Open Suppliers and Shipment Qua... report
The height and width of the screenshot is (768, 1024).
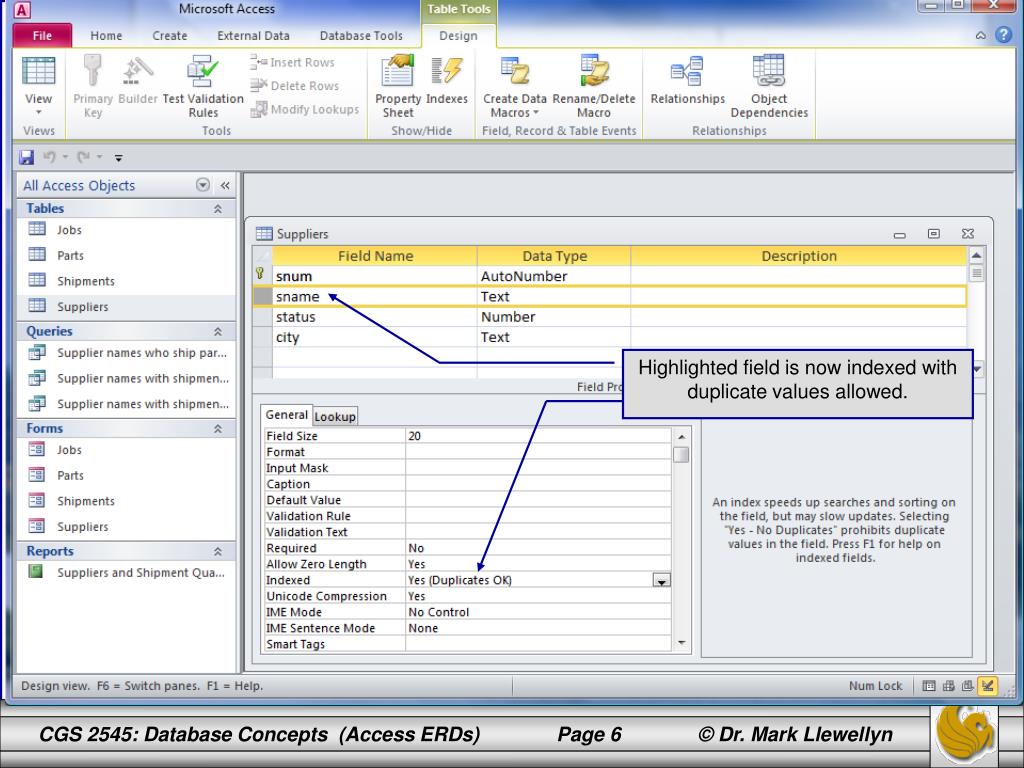(127, 573)
